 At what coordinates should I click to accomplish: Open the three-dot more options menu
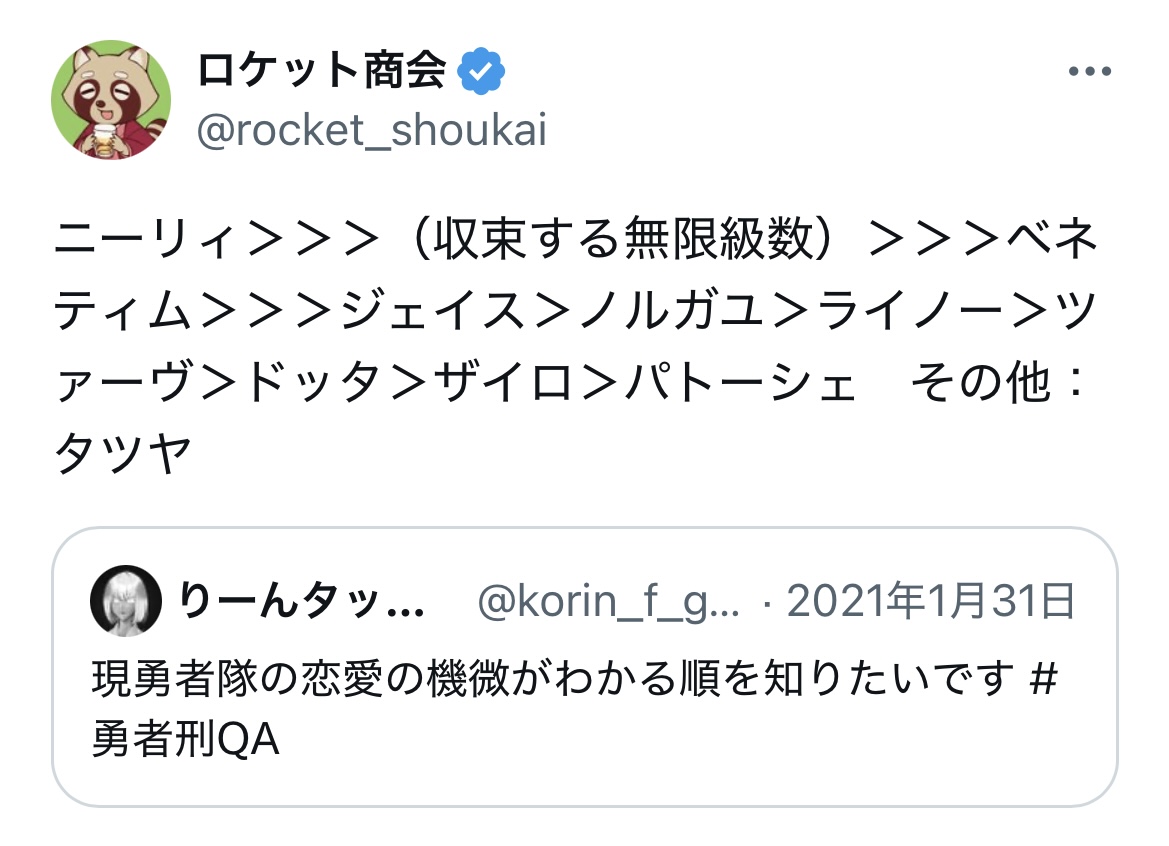pos(1090,73)
